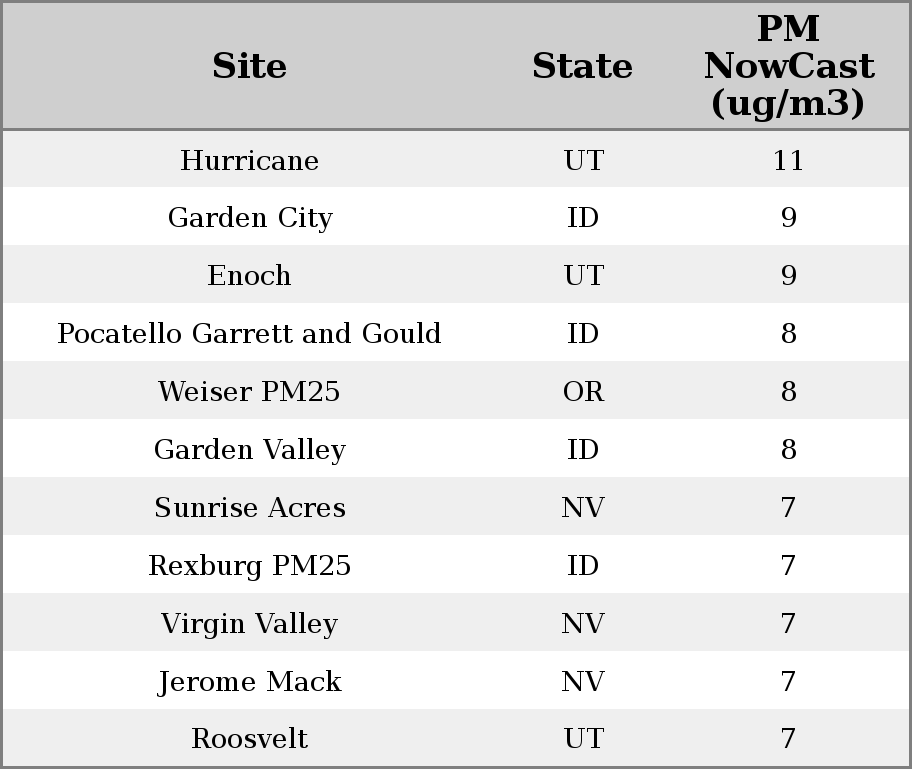Click the Virgin Valley site name
912x769 pixels.
tap(249, 623)
